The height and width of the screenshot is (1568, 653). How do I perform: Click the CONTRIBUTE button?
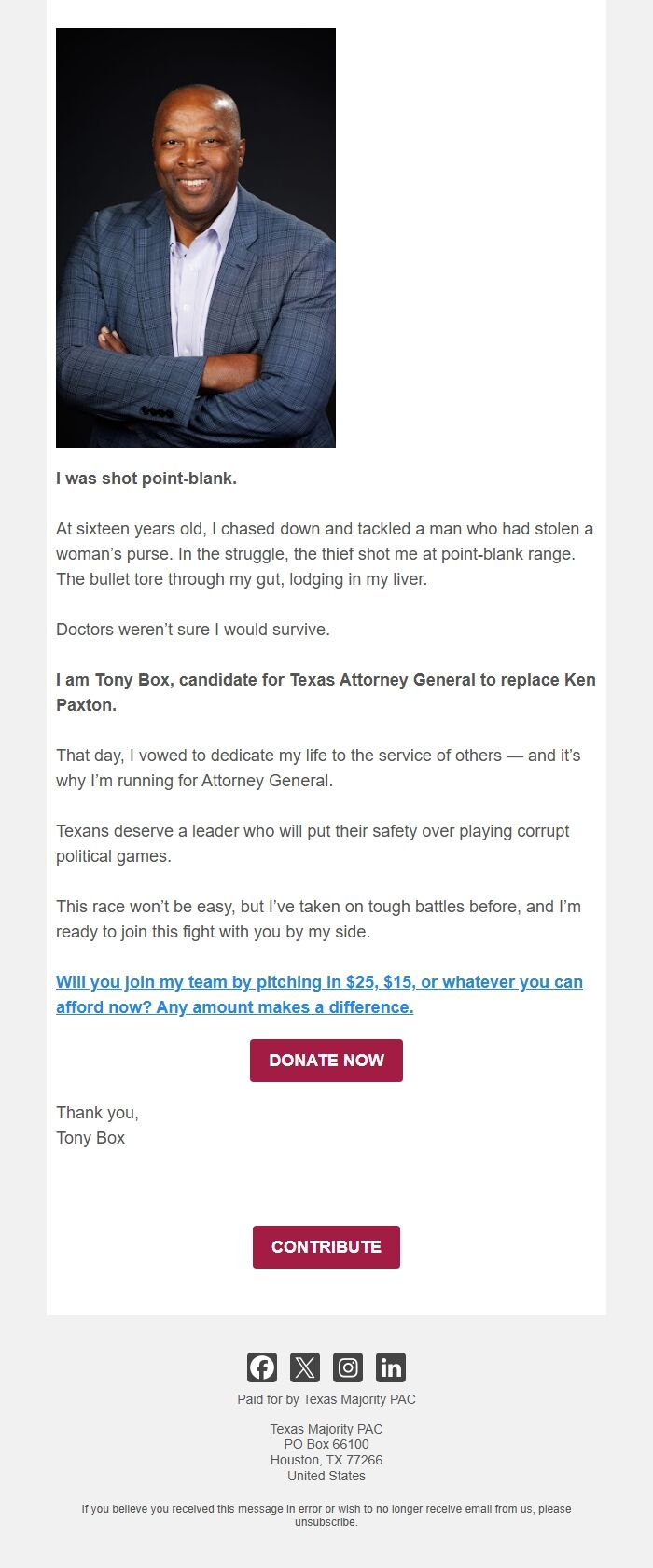tap(326, 1246)
